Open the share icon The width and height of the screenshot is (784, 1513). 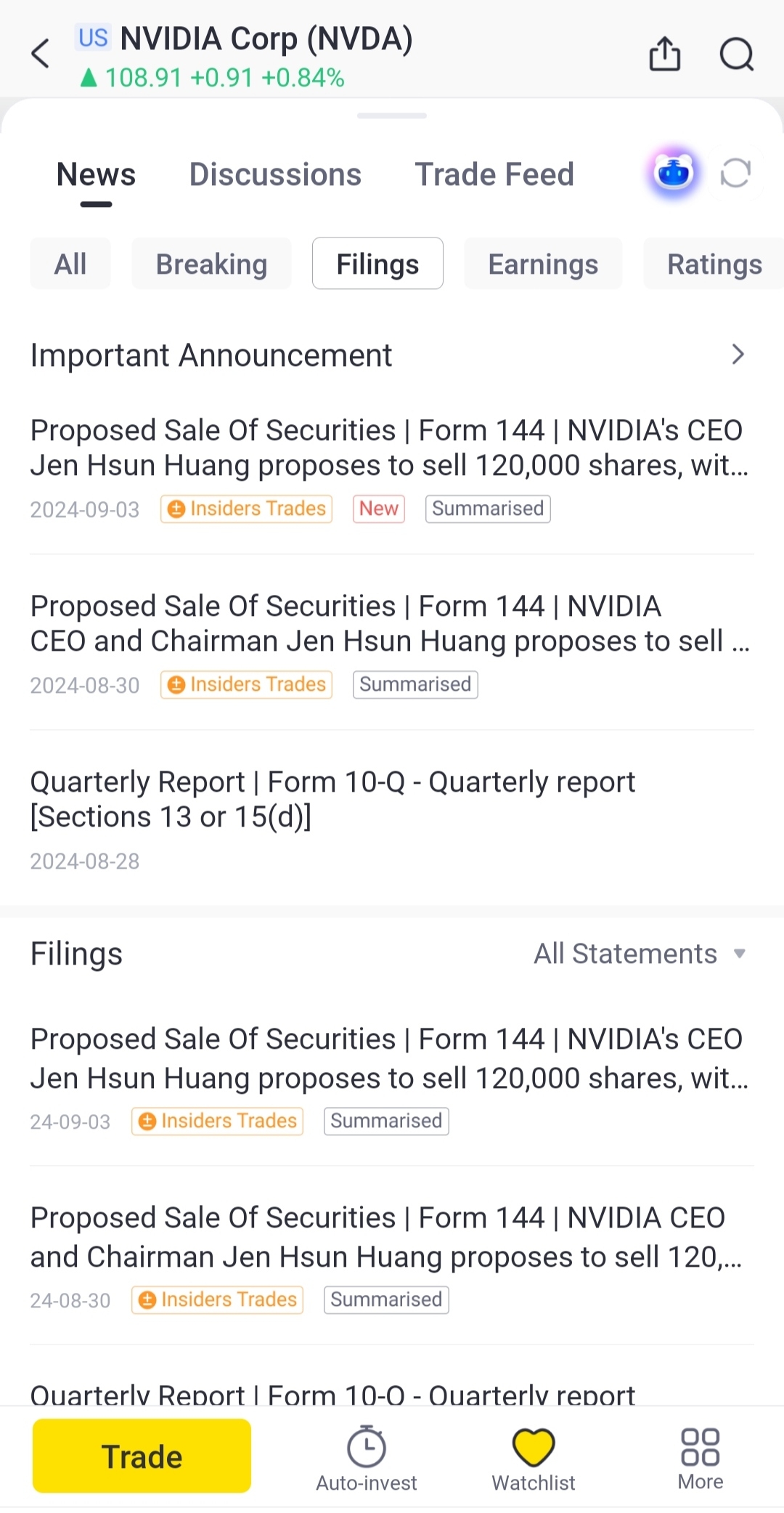pyautogui.click(x=664, y=54)
